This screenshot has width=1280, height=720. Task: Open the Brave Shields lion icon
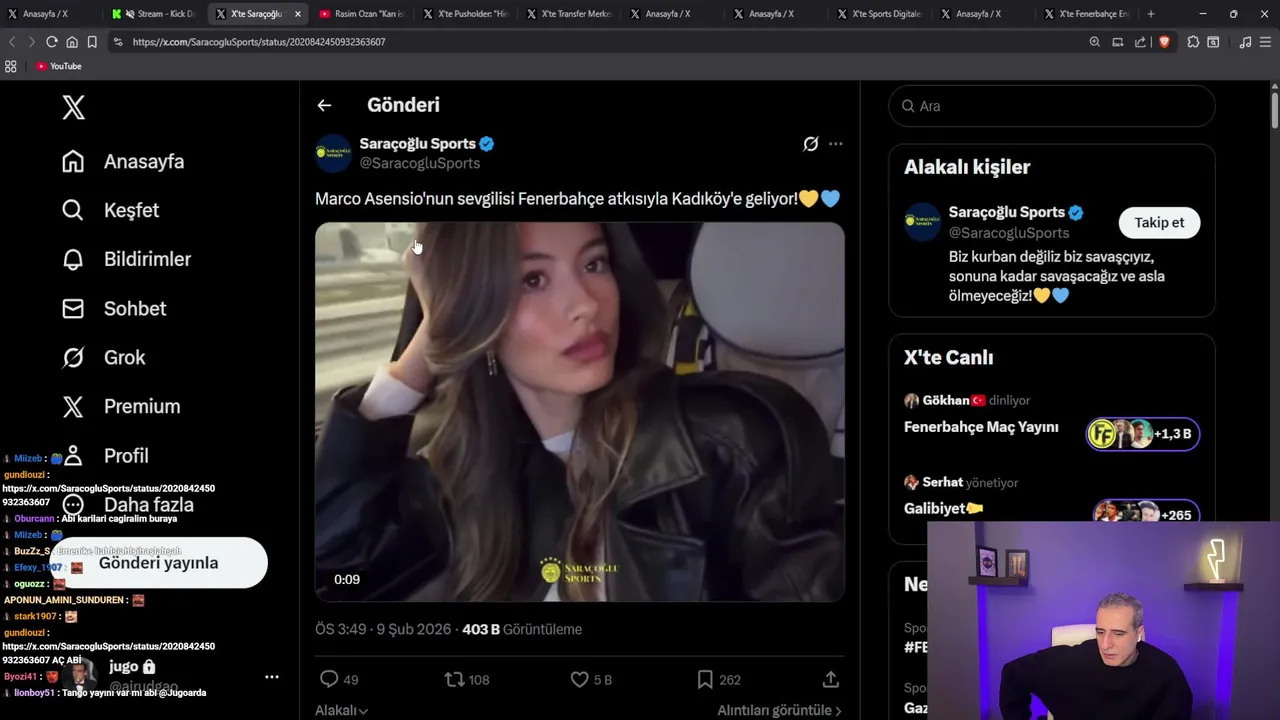[1164, 42]
